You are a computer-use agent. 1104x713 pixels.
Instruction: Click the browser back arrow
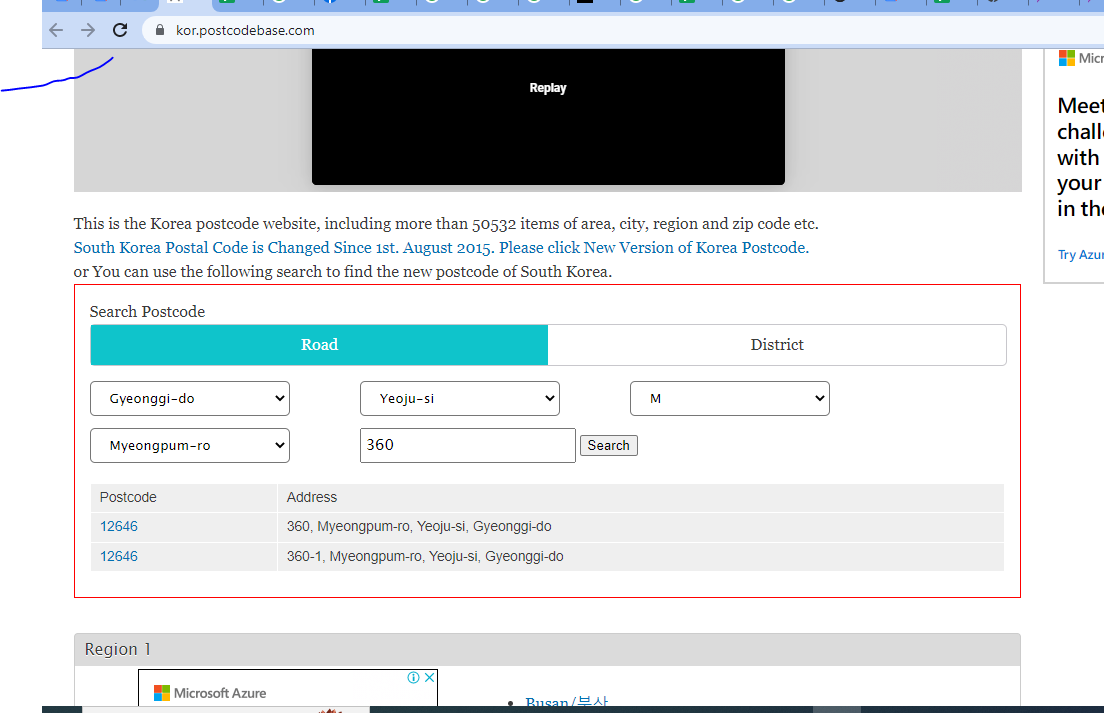tap(57, 30)
